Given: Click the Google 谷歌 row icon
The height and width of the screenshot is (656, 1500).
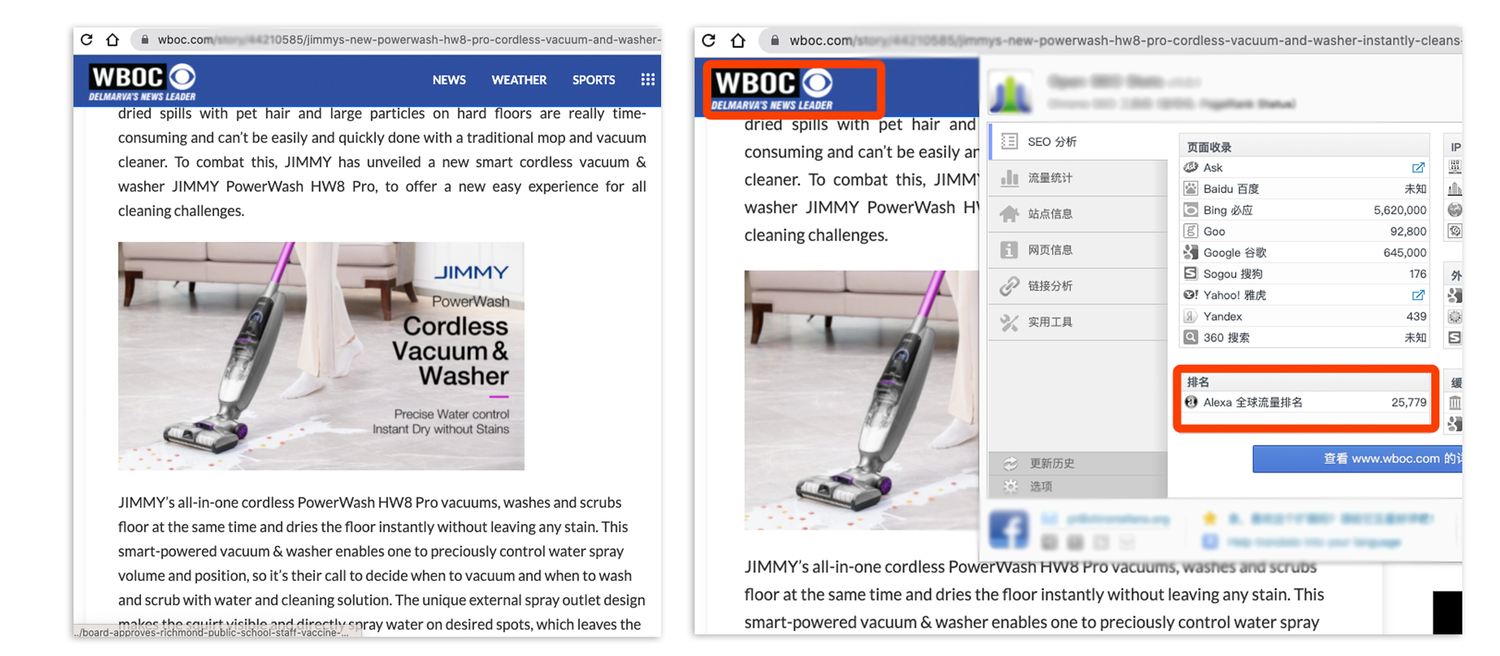Looking at the screenshot, I should [1191, 253].
